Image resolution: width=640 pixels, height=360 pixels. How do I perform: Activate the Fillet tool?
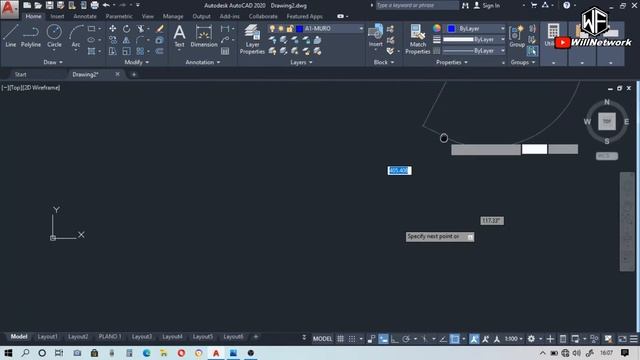140,40
